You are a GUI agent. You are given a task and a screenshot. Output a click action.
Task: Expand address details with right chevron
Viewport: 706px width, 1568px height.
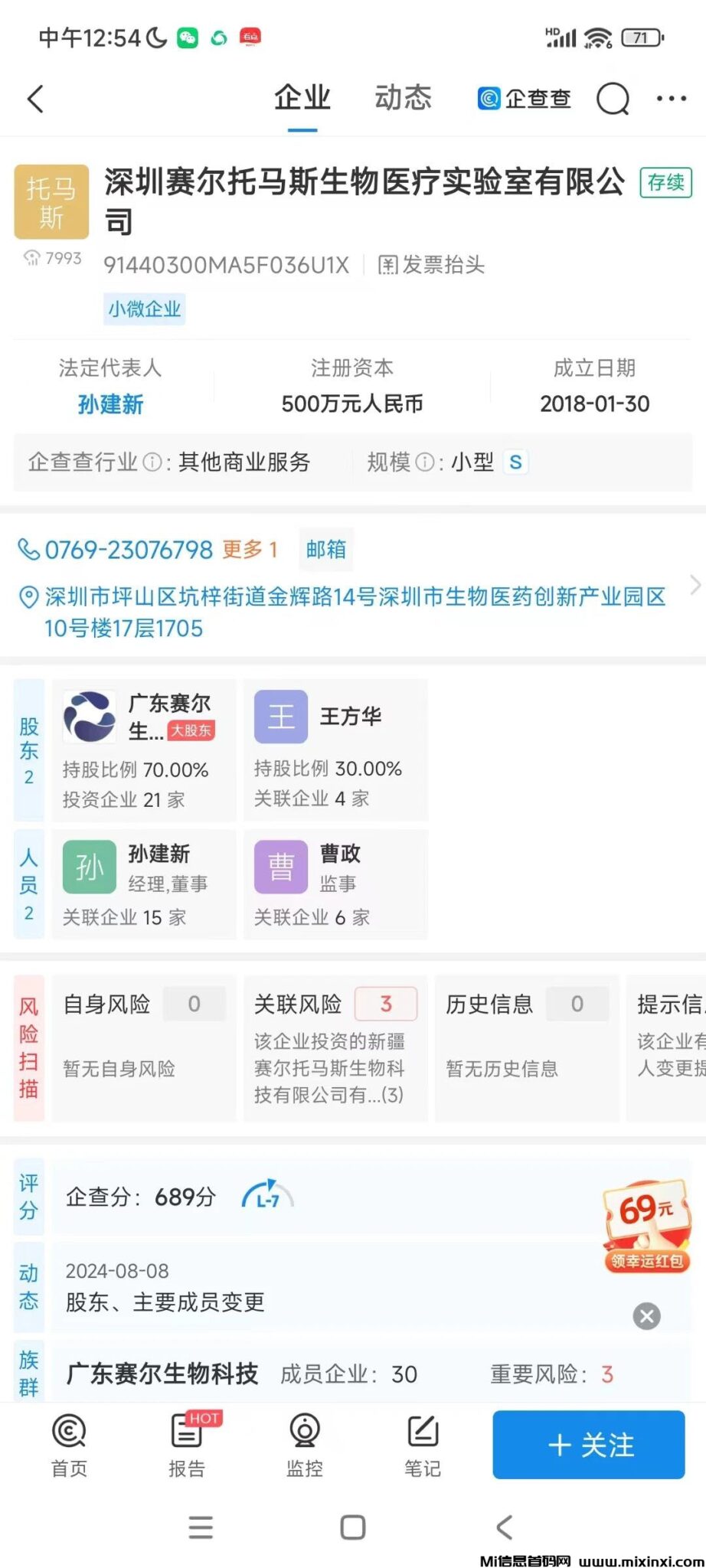tap(695, 585)
